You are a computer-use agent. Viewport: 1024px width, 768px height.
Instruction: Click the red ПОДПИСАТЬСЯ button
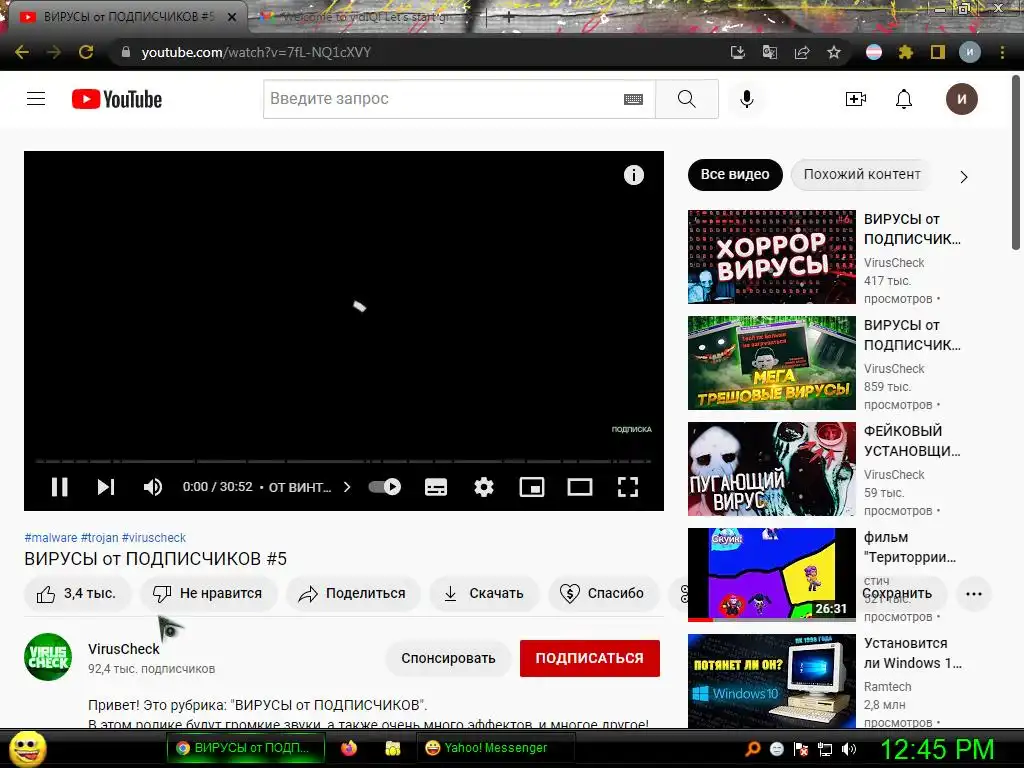590,658
